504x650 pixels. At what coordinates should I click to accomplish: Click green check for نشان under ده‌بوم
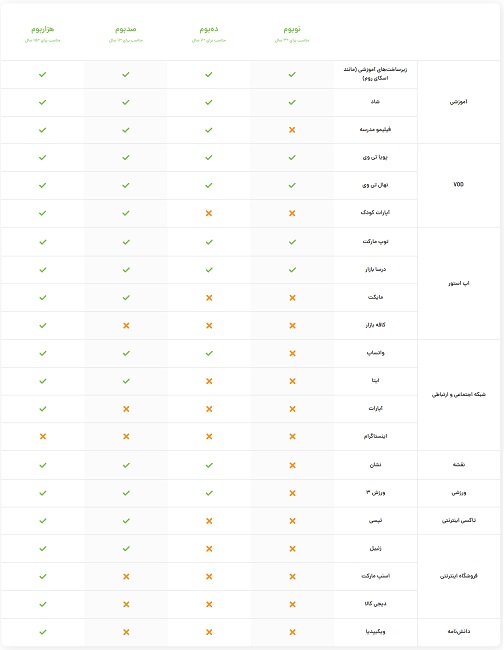[209, 465]
